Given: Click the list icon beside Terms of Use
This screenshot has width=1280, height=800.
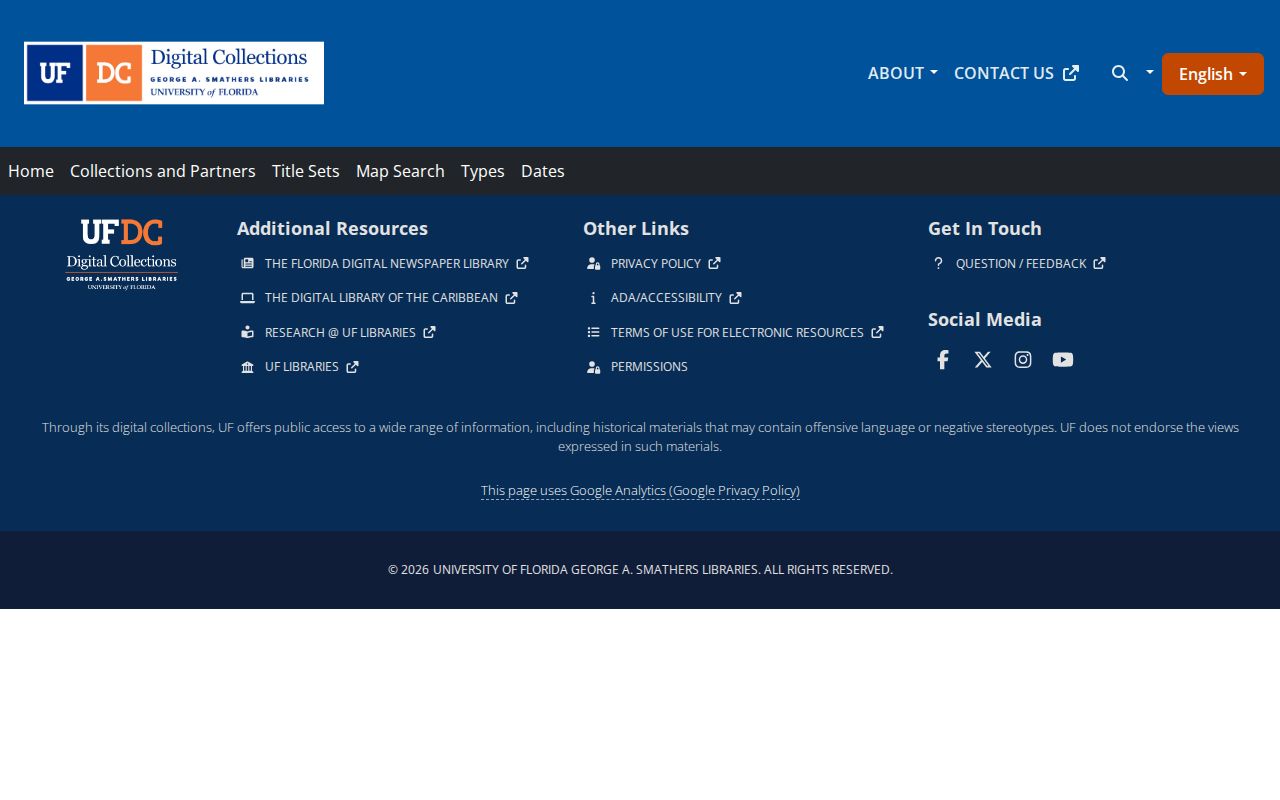Looking at the screenshot, I should point(593,332).
